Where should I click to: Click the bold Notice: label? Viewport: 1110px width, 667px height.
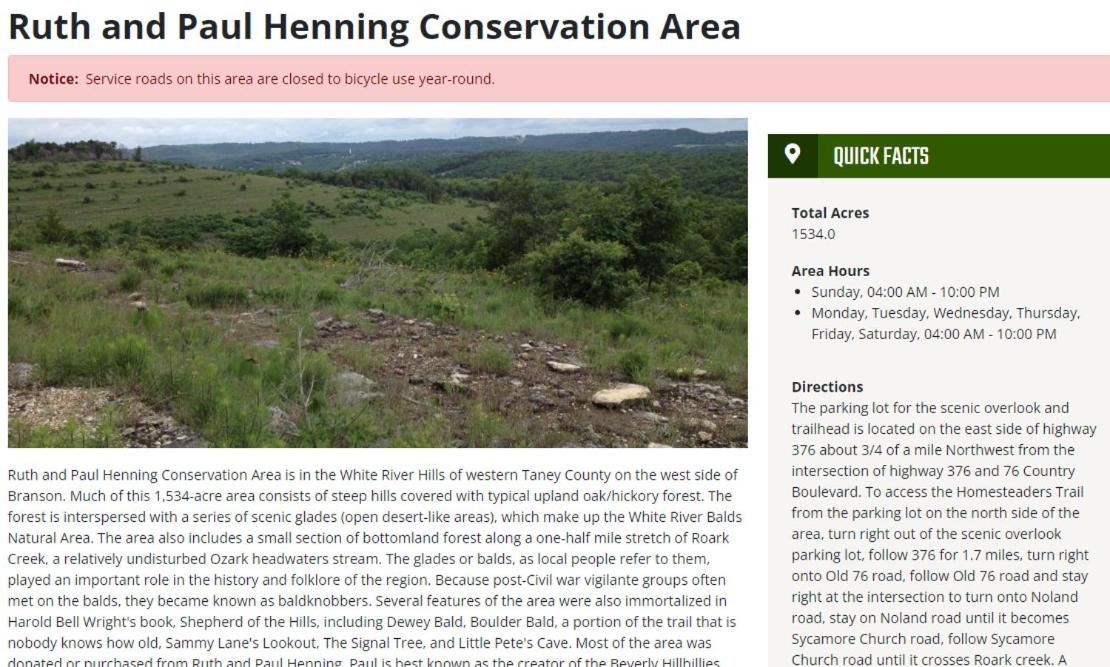(53, 79)
